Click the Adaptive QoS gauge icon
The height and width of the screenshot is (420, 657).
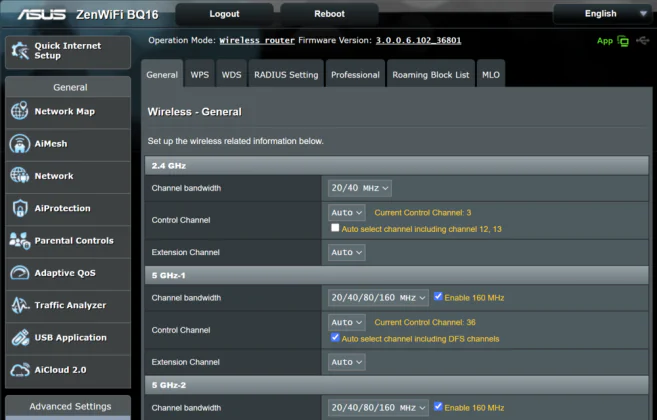pyautogui.click(x=19, y=273)
